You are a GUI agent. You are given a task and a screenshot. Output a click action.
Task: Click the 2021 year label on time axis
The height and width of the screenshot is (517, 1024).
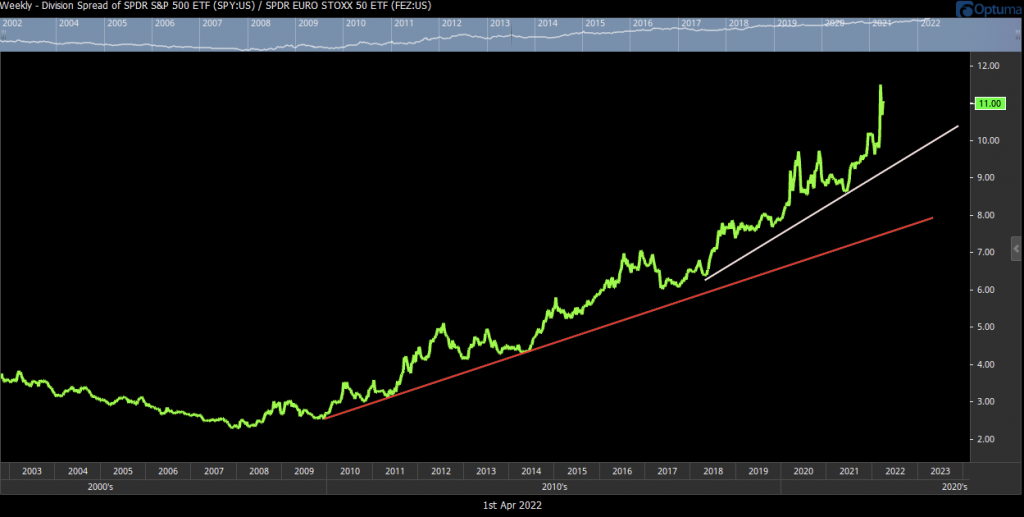coord(848,471)
